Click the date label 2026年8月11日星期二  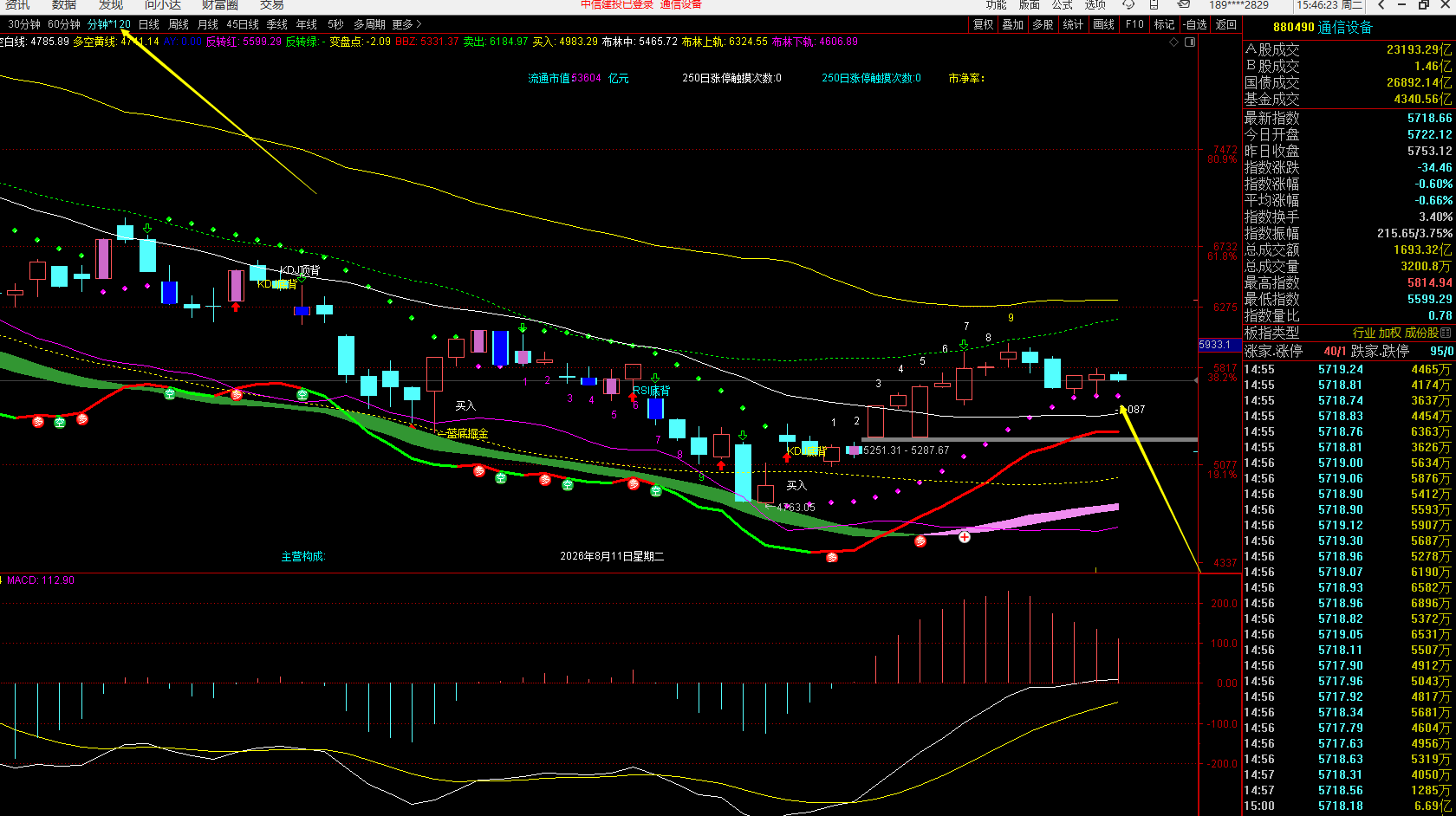click(x=612, y=556)
